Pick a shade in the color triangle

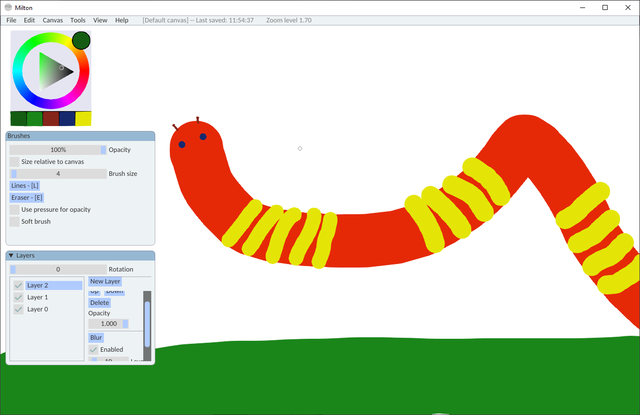click(x=50, y=71)
